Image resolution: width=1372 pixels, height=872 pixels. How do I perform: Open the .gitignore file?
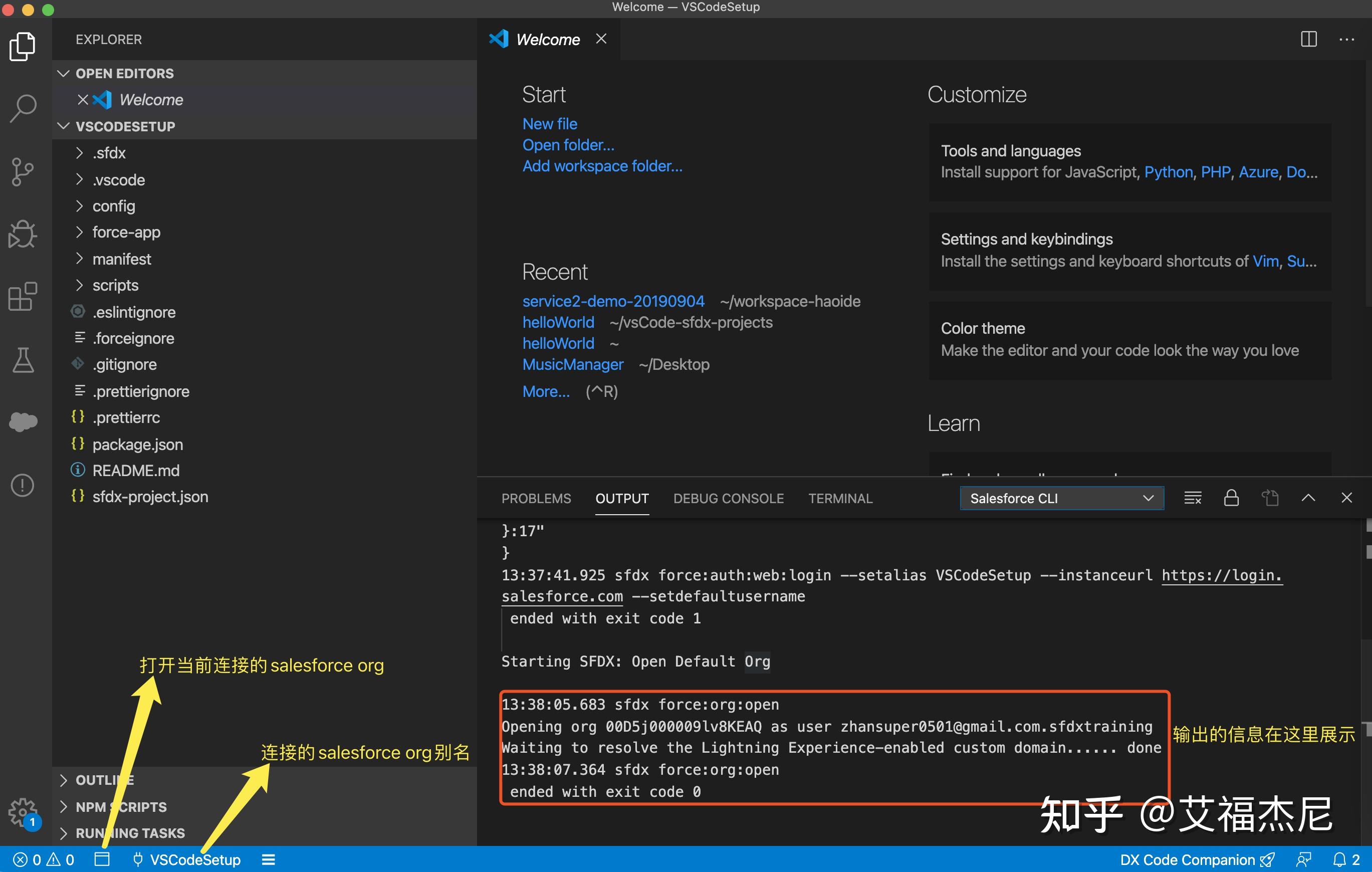coord(265,364)
